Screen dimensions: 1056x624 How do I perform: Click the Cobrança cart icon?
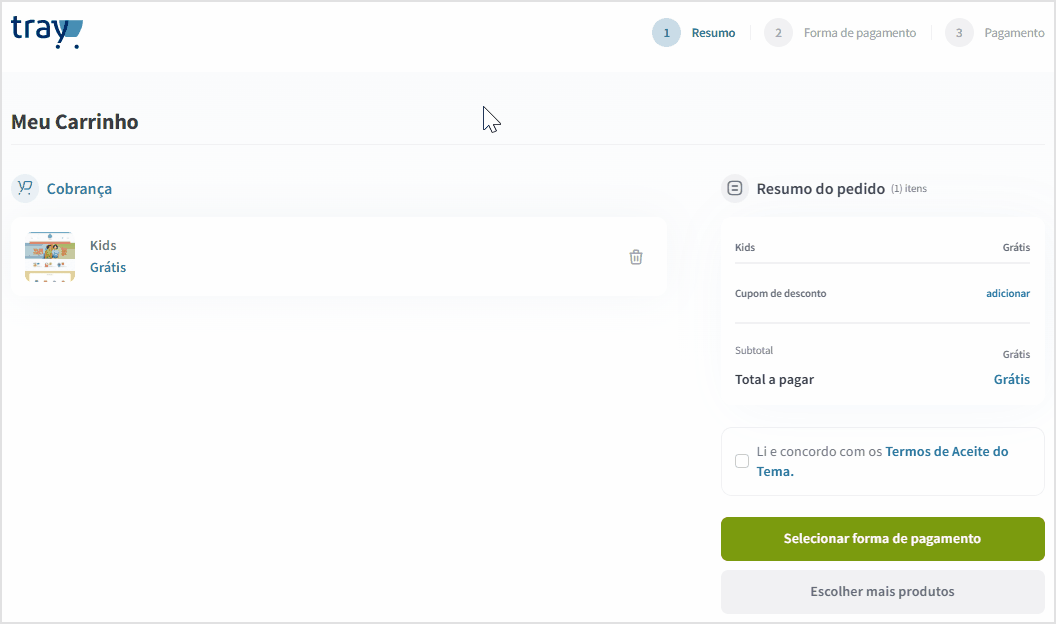25,188
